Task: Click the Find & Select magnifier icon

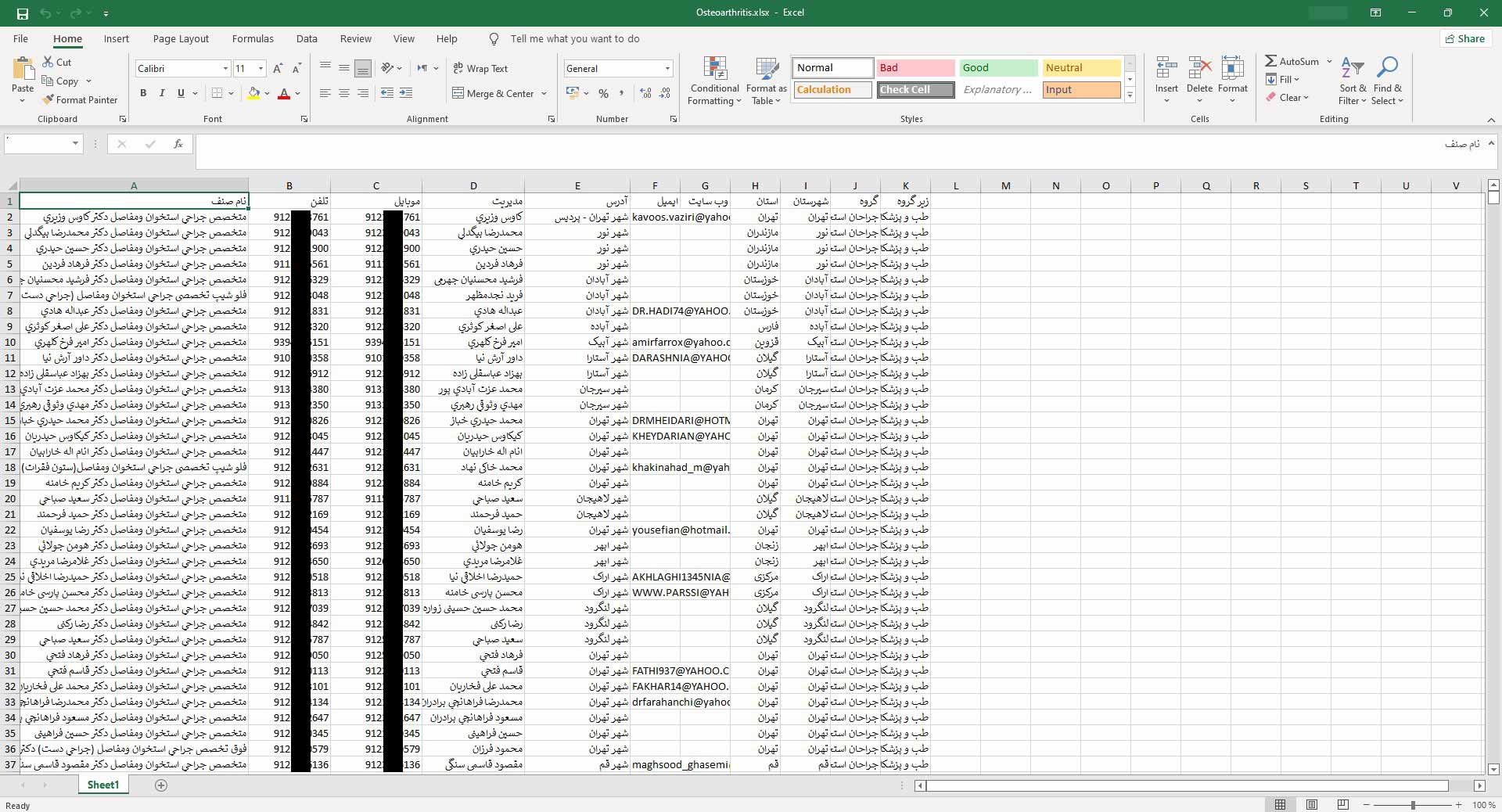Action: pyautogui.click(x=1387, y=69)
